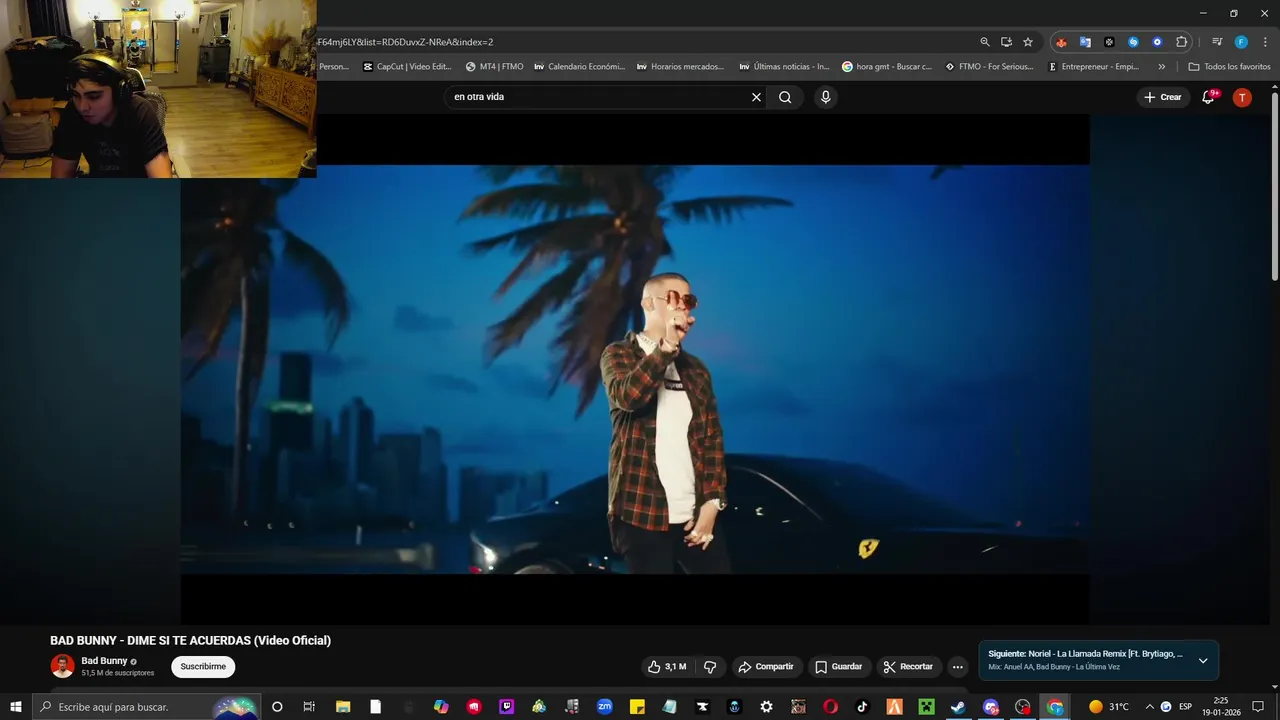Viewport: 1280px width, 720px height.
Task: Open the Windows Start menu
Action: (x=16, y=707)
